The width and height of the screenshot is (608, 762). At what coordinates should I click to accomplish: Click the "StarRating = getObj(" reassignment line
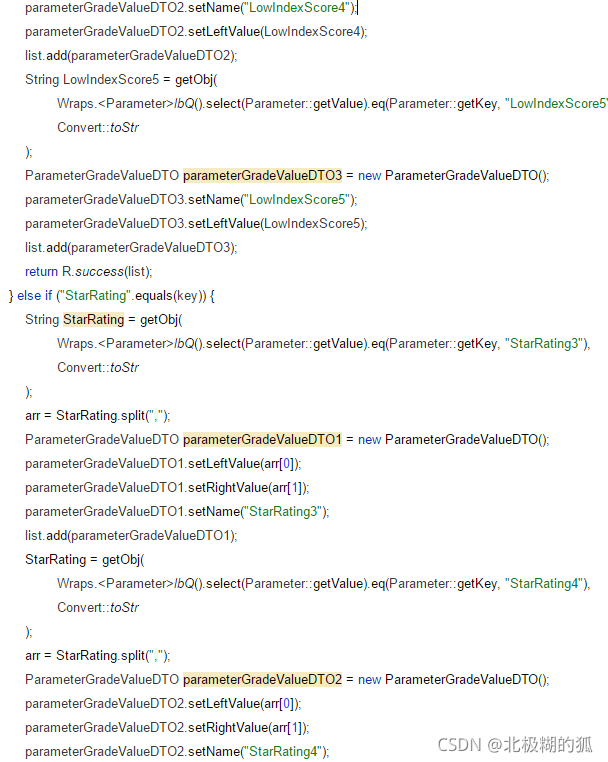85,560
